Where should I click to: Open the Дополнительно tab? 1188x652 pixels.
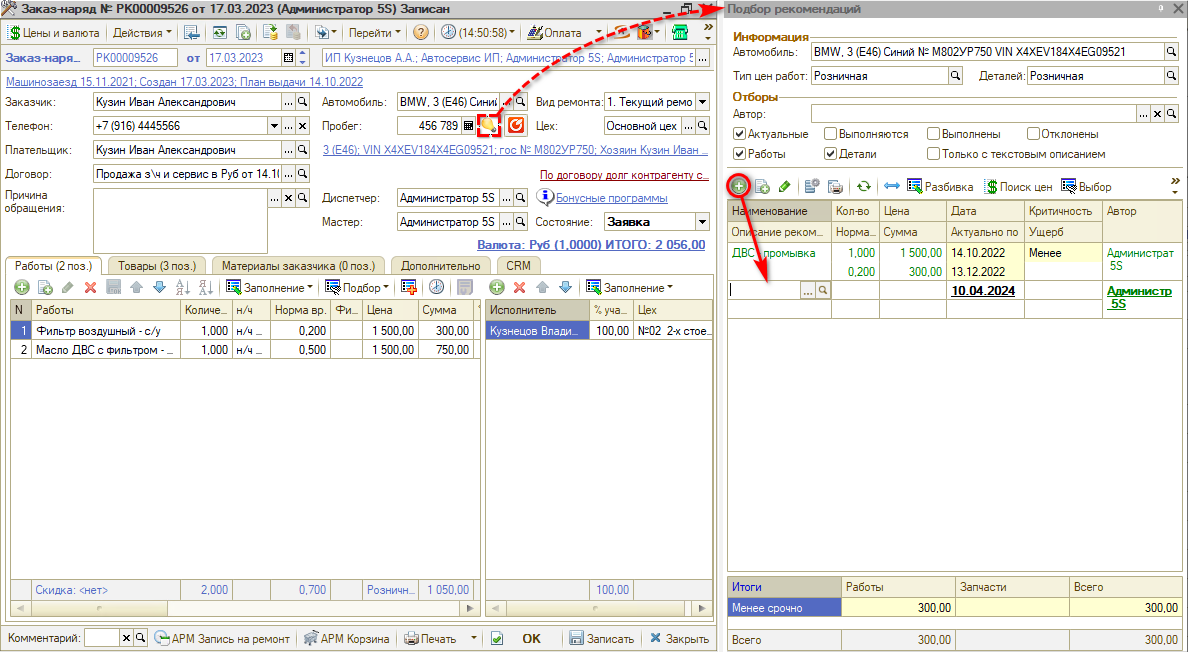441,265
